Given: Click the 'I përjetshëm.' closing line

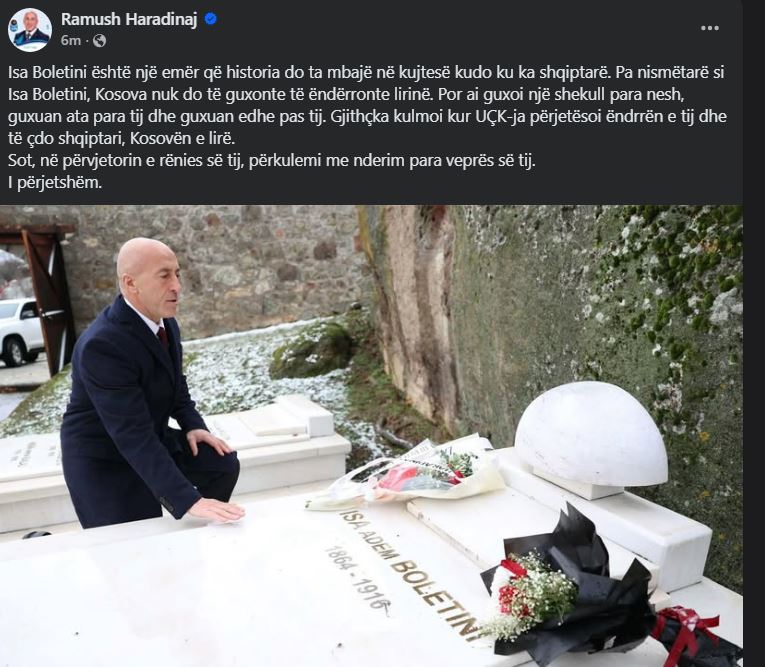Looking at the screenshot, I should 55,183.
